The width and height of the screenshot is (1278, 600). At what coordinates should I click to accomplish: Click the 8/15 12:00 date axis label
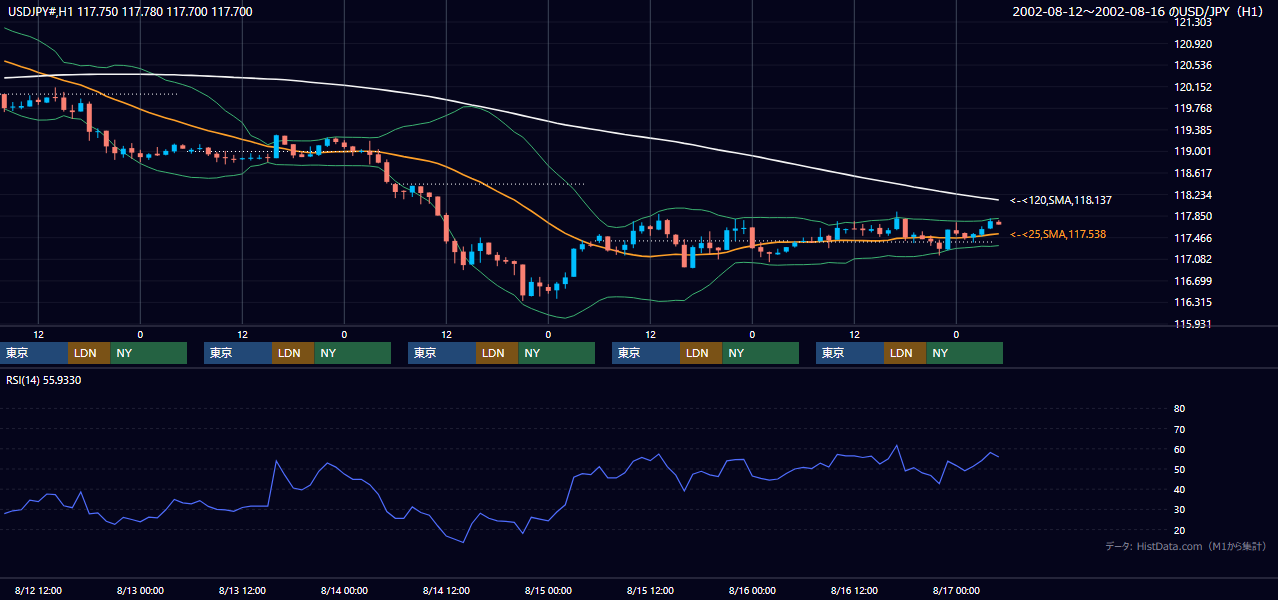tap(650, 590)
